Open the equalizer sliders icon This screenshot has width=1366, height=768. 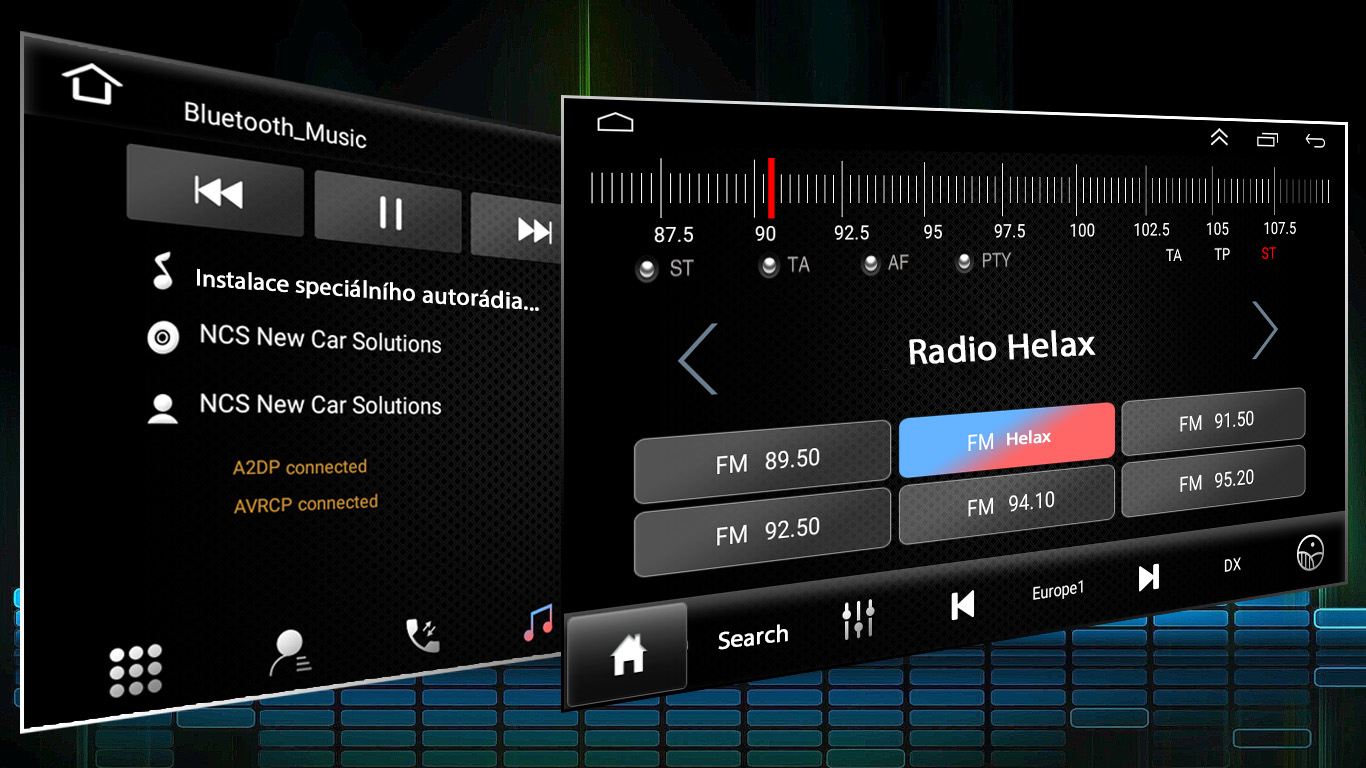(858, 620)
